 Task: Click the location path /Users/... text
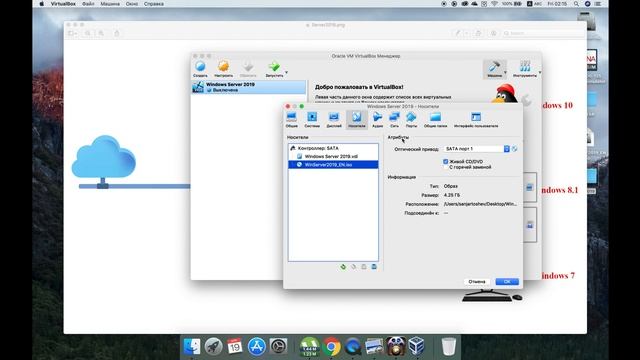pyautogui.click(x=480, y=204)
